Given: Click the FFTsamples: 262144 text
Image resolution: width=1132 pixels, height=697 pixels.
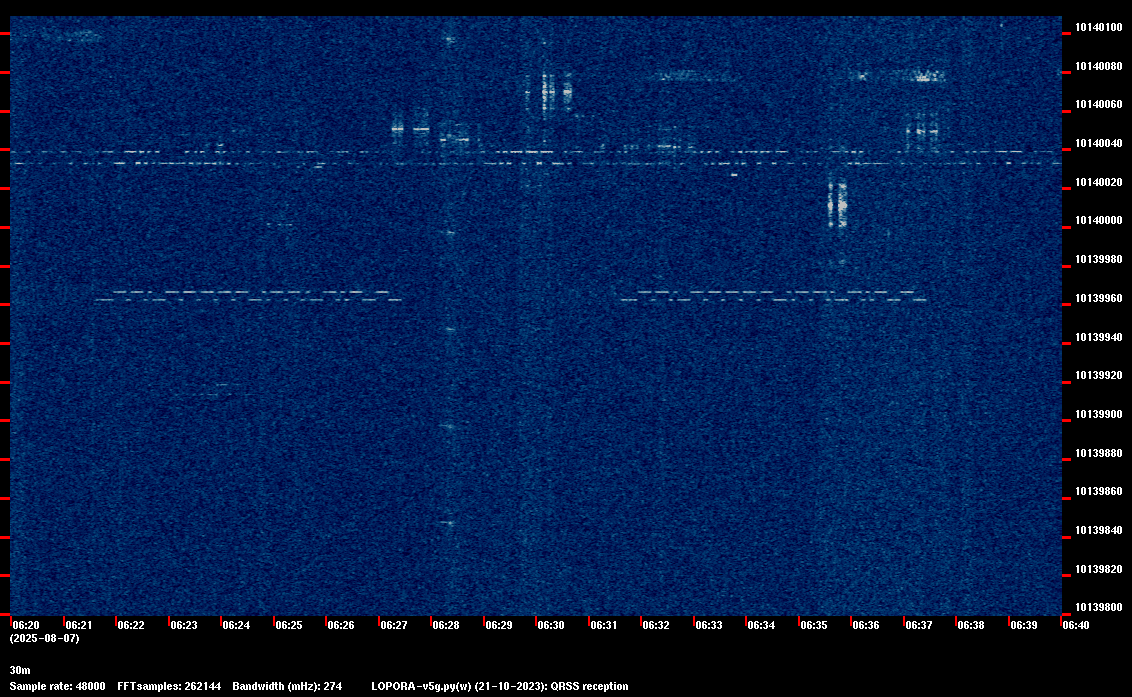Looking at the screenshot, I should click(x=169, y=686).
